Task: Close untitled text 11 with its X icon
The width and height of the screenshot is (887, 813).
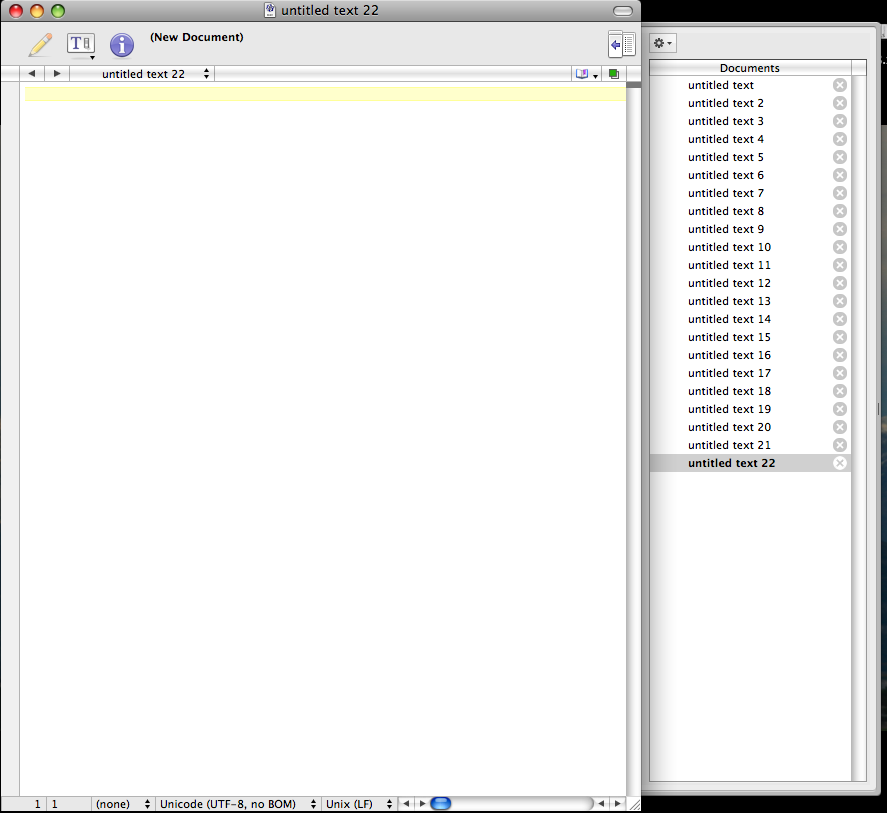Action: [840, 265]
